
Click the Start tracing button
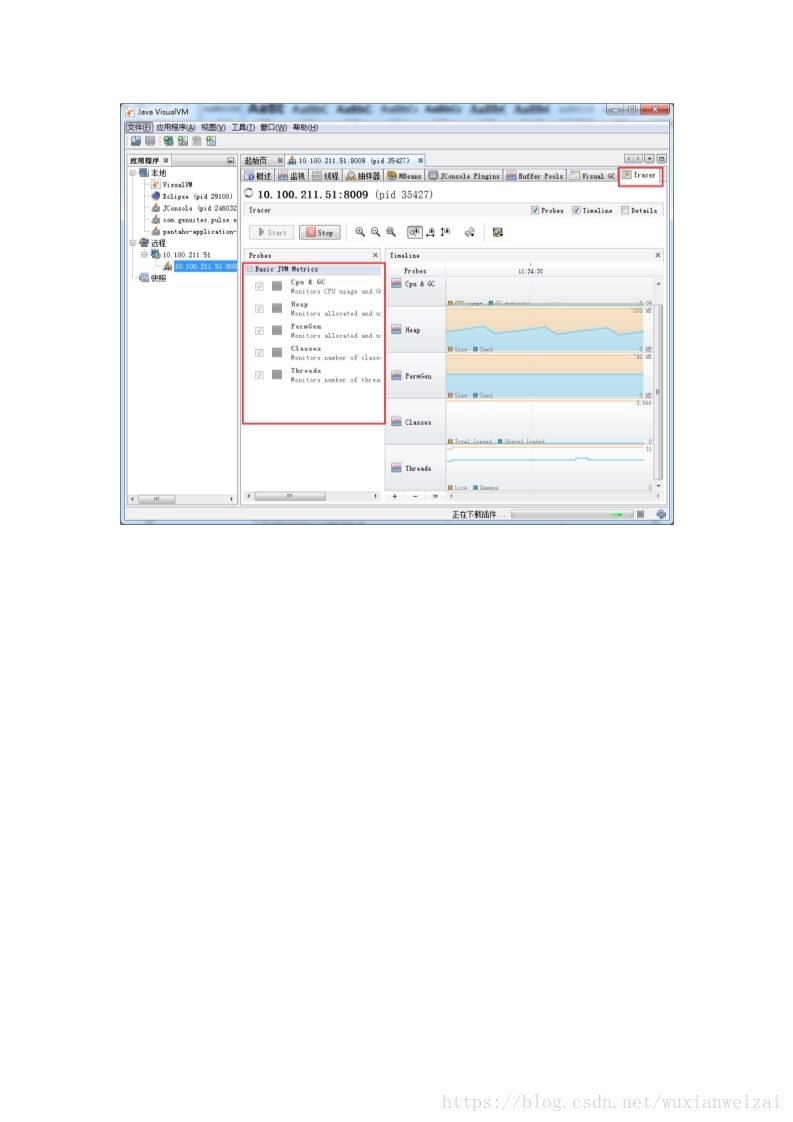point(271,233)
